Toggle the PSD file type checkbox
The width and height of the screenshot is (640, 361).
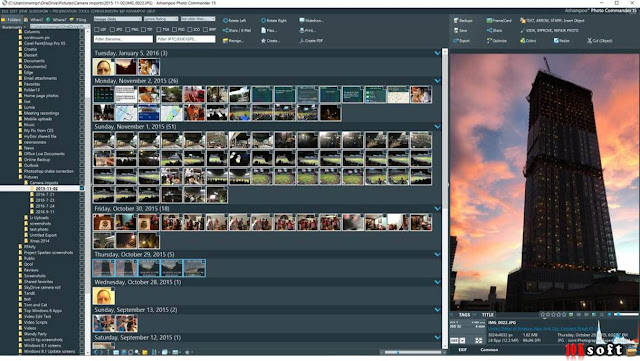click(x=174, y=30)
